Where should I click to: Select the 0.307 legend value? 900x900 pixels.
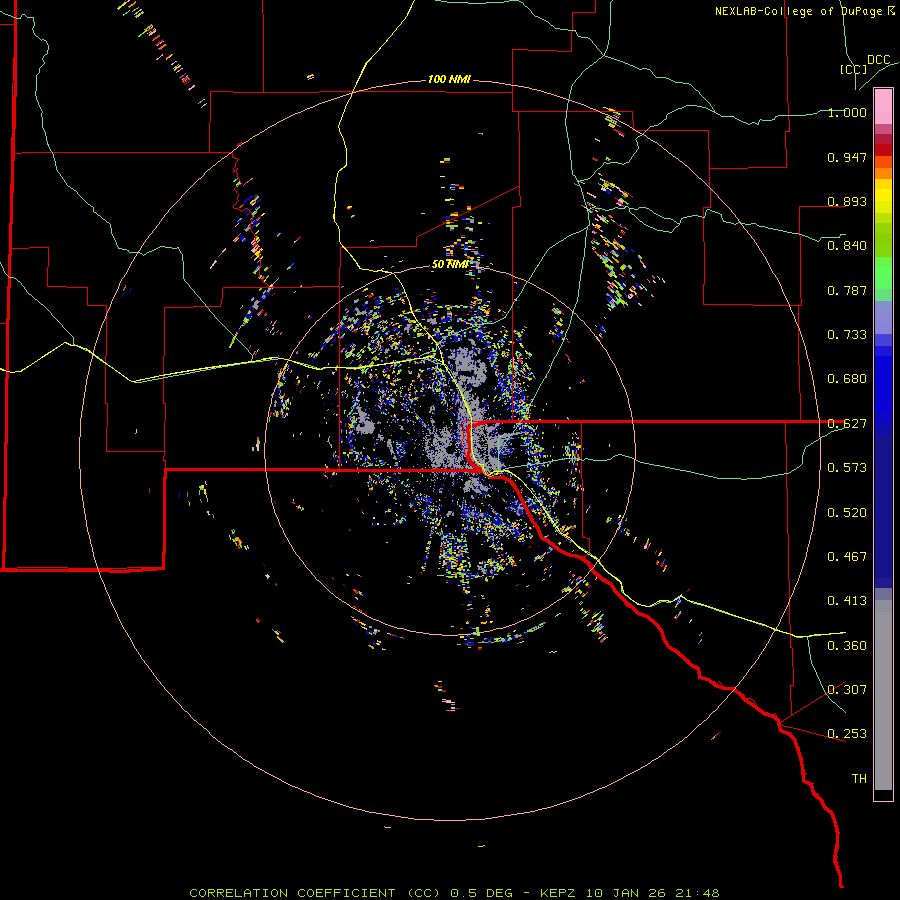pyautogui.click(x=847, y=690)
